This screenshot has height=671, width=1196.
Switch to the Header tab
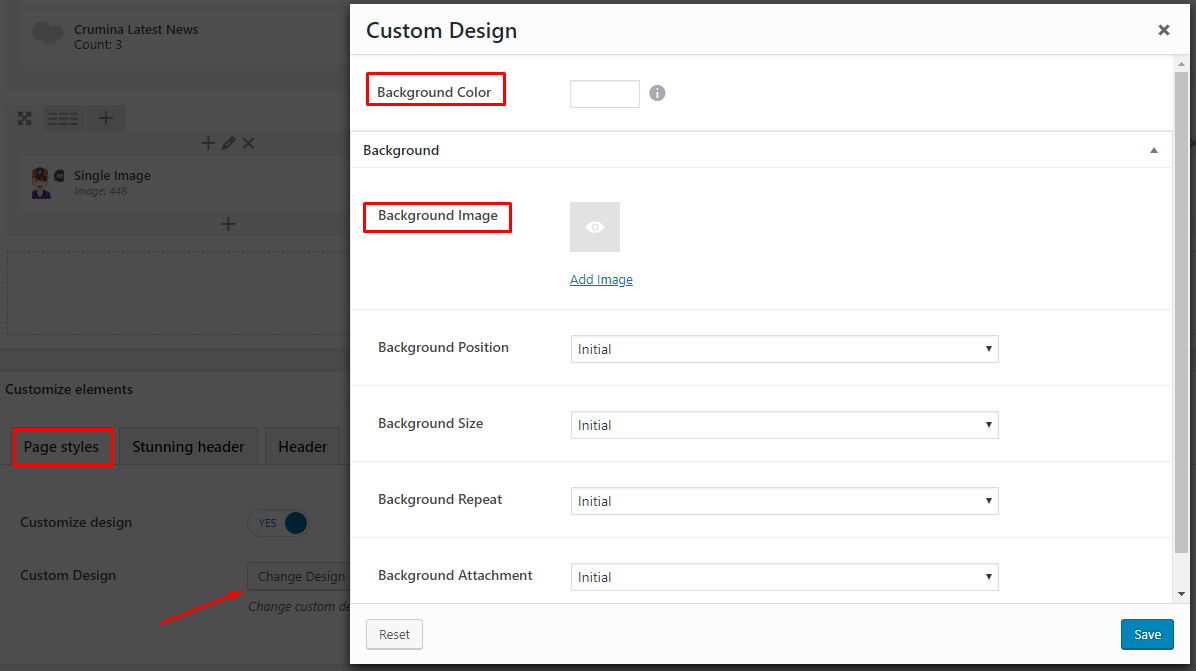click(x=303, y=447)
